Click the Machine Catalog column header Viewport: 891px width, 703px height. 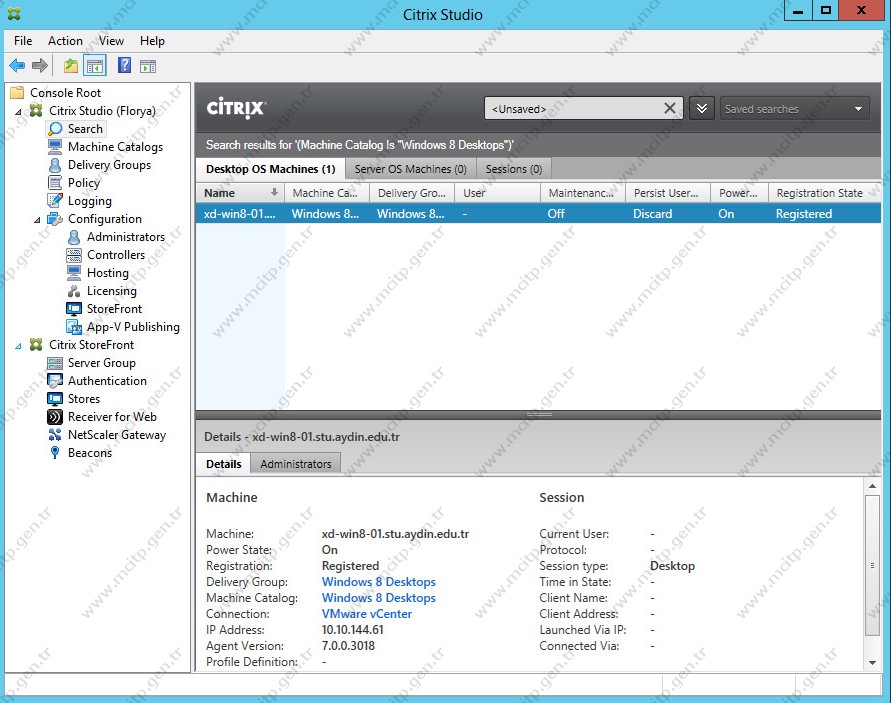327,193
